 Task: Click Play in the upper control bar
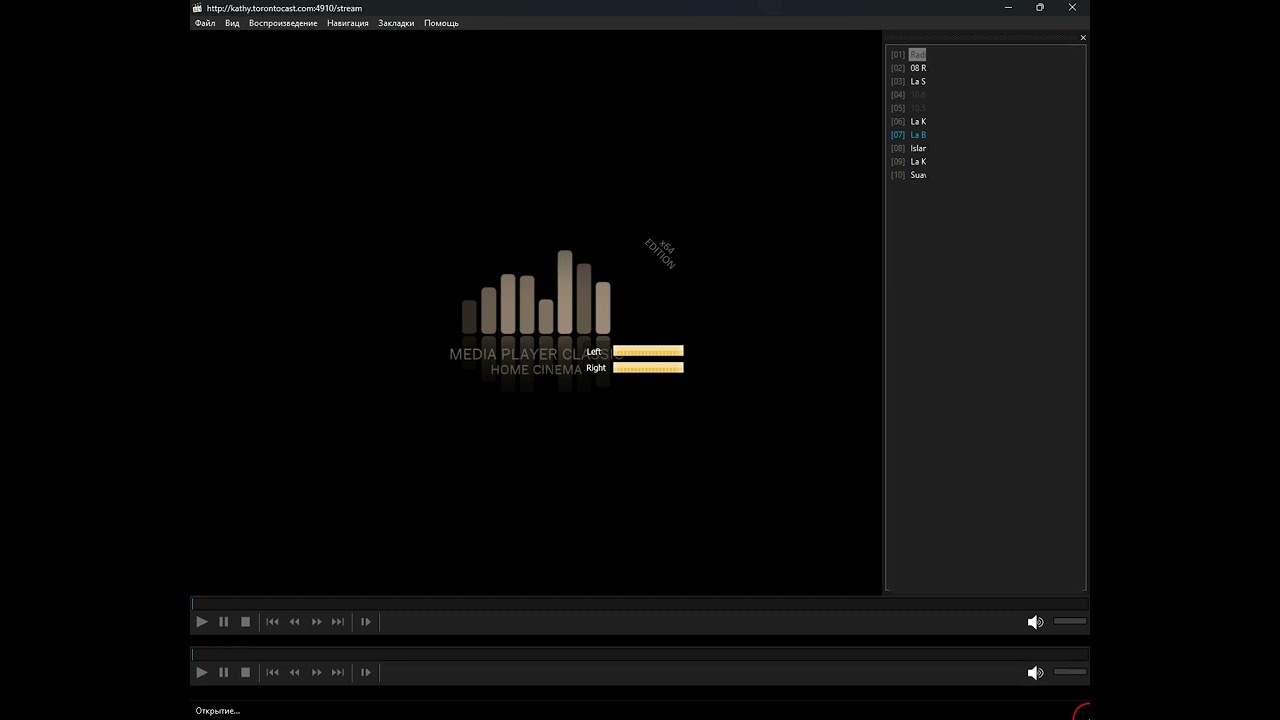tap(202, 622)
